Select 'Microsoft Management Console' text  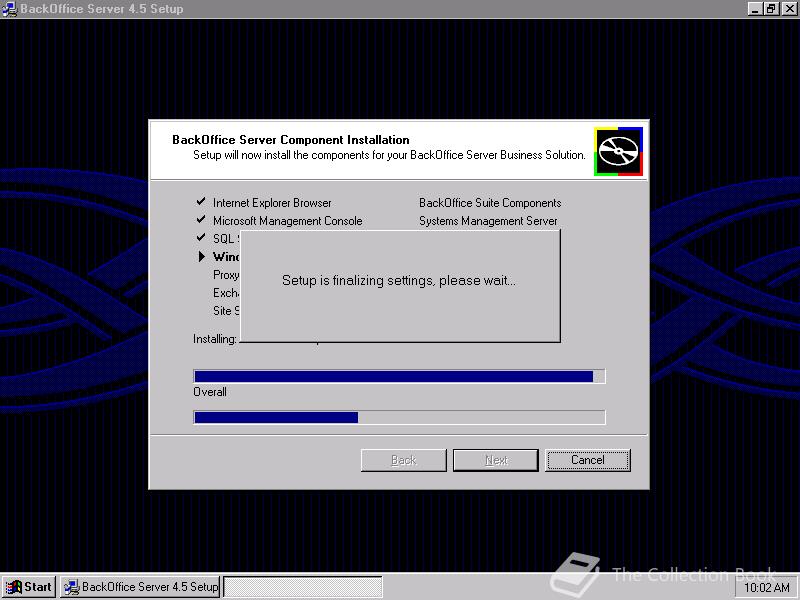[287, 221]
